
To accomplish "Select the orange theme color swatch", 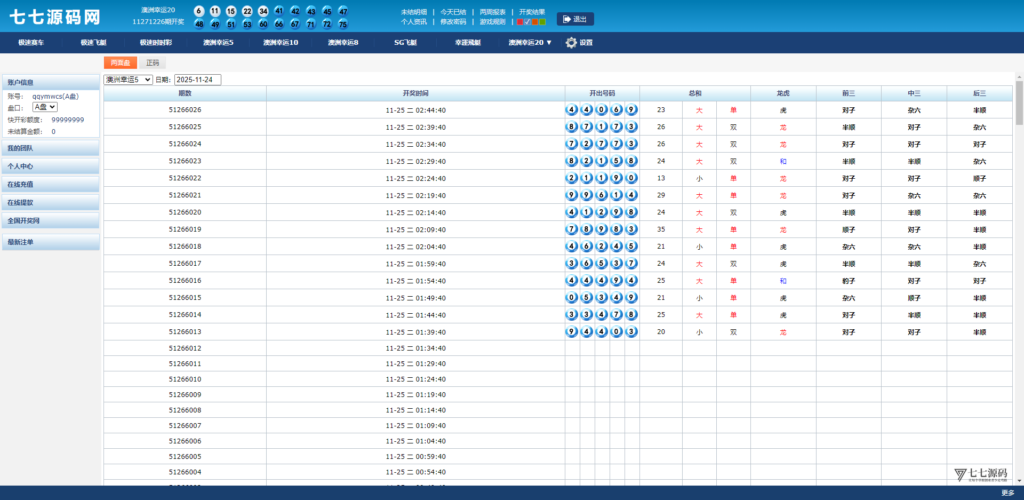I will click(x=535, y=21).
